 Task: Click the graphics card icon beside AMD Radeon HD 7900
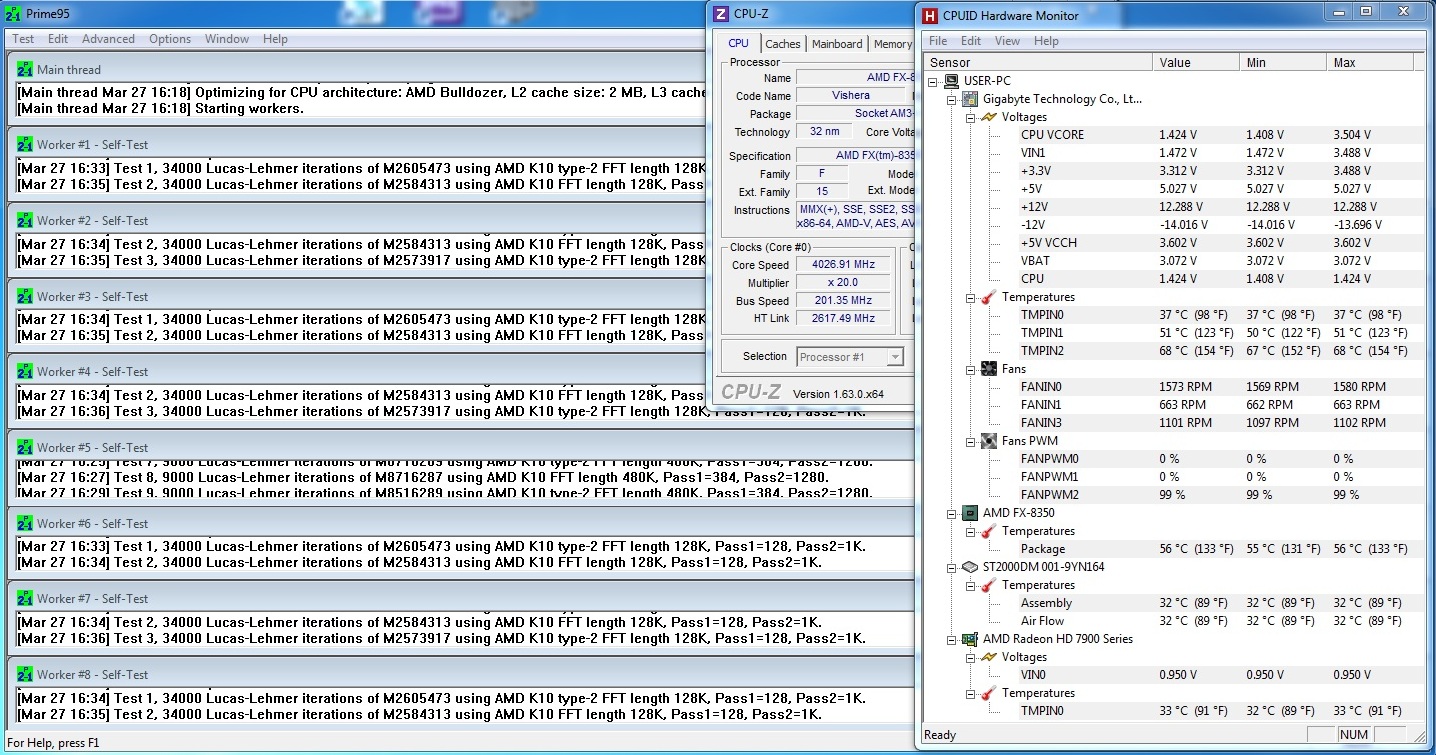[970, 639]
